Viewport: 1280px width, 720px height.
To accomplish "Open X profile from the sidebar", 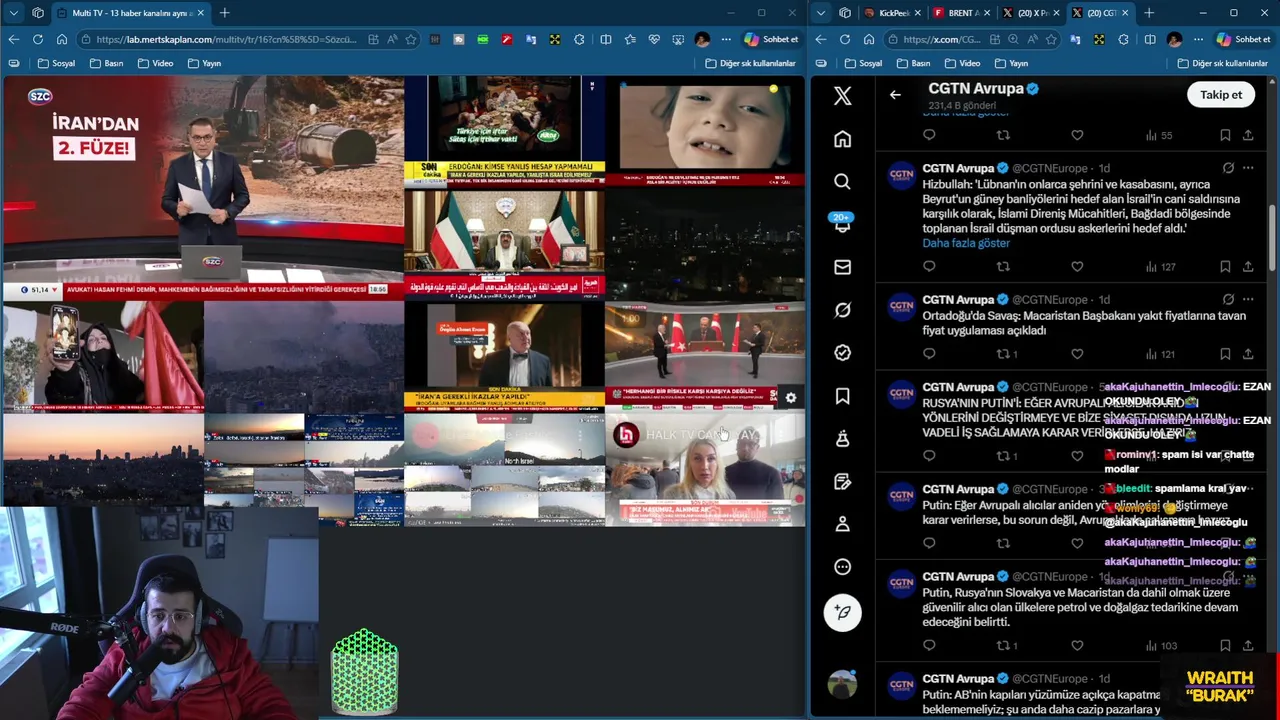I will (842, 524).
